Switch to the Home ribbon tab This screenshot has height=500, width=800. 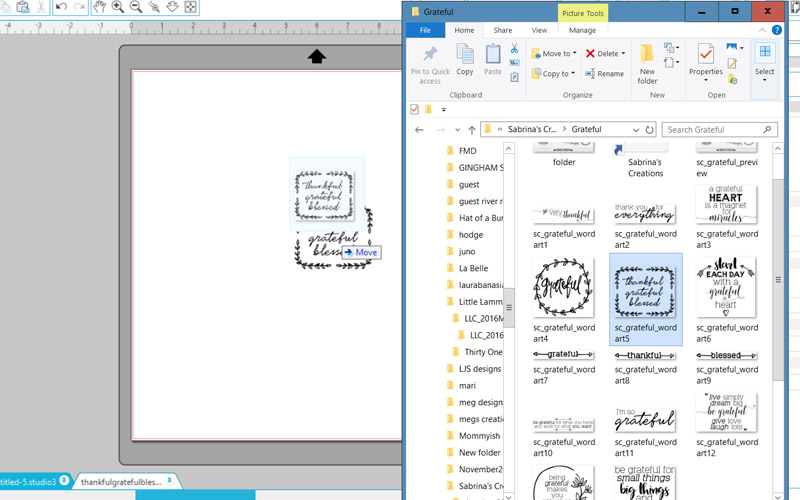click(x=464, y=30)
